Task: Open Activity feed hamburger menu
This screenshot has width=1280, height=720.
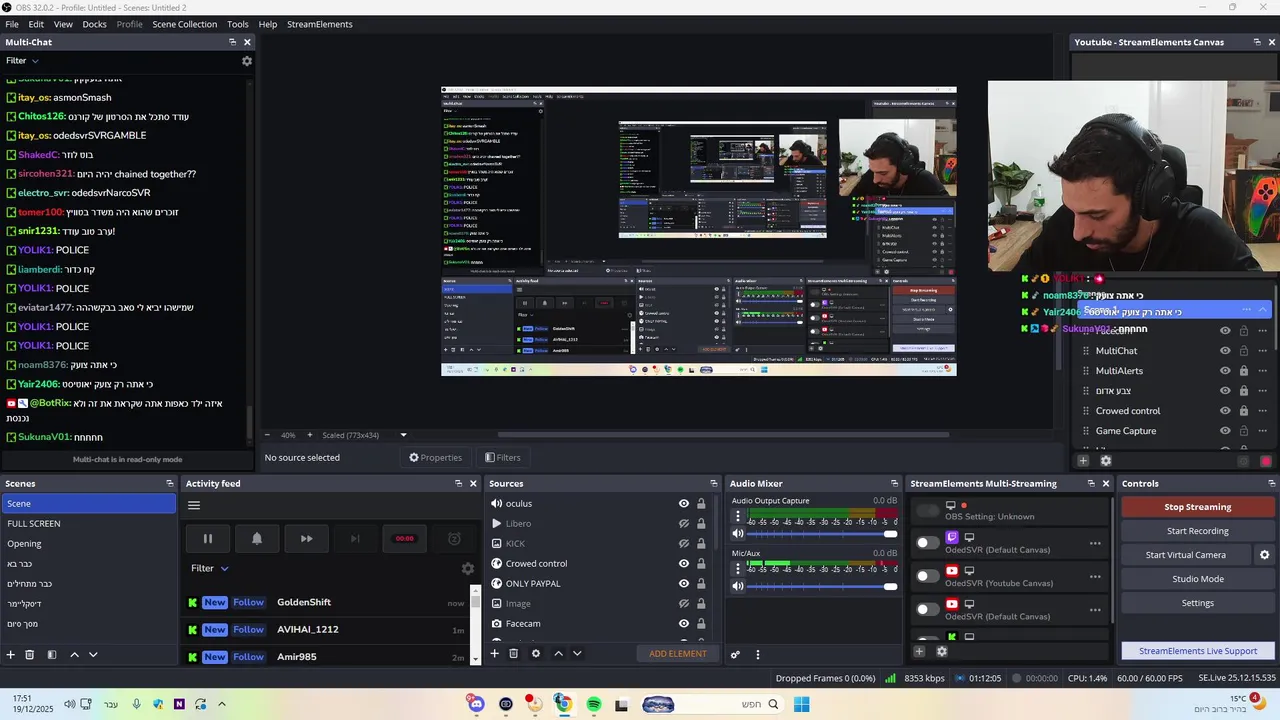Action: [194, 506]
